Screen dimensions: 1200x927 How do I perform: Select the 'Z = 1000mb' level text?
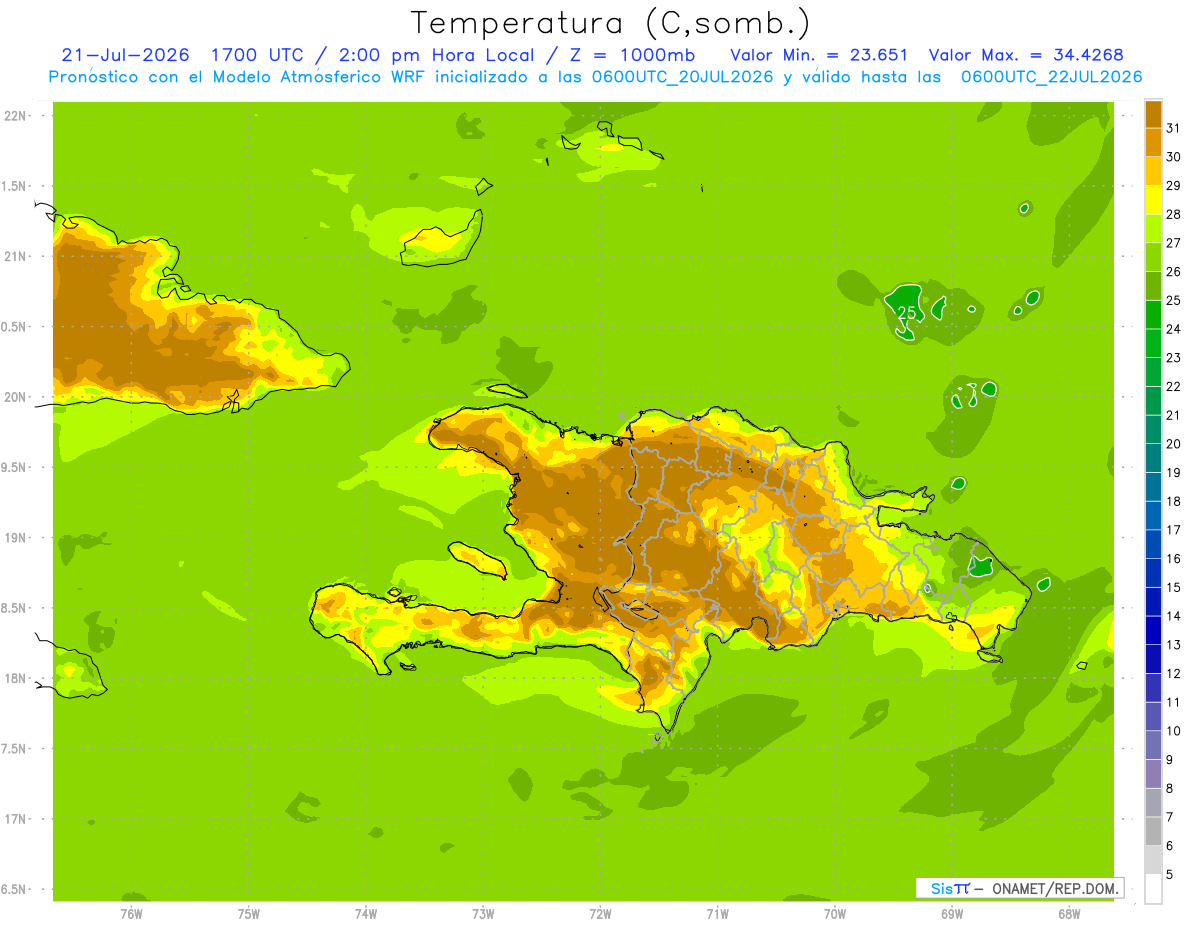(x=630, y=55)
